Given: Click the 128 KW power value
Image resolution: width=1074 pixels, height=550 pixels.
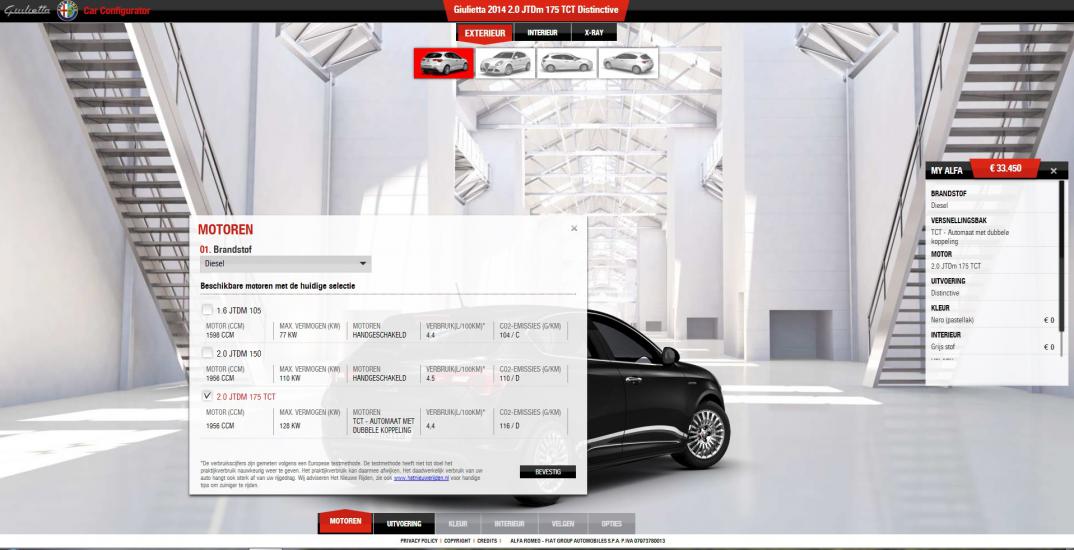Looking at the screenshot, I should 290,425.
